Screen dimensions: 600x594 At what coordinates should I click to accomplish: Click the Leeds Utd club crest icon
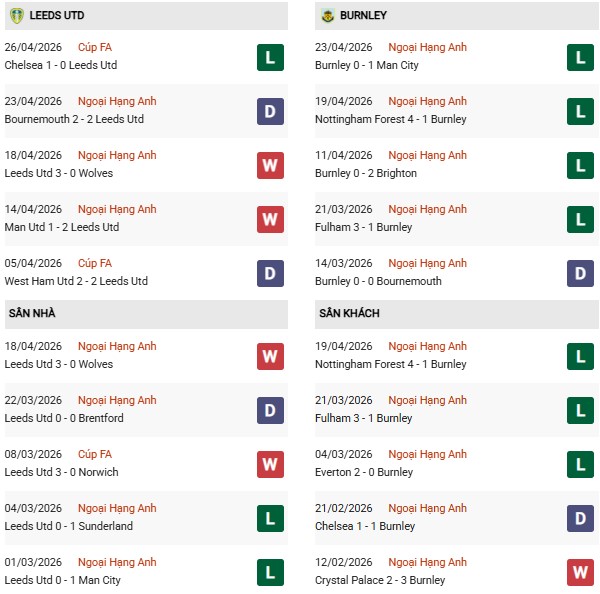(x=15, y=16)
